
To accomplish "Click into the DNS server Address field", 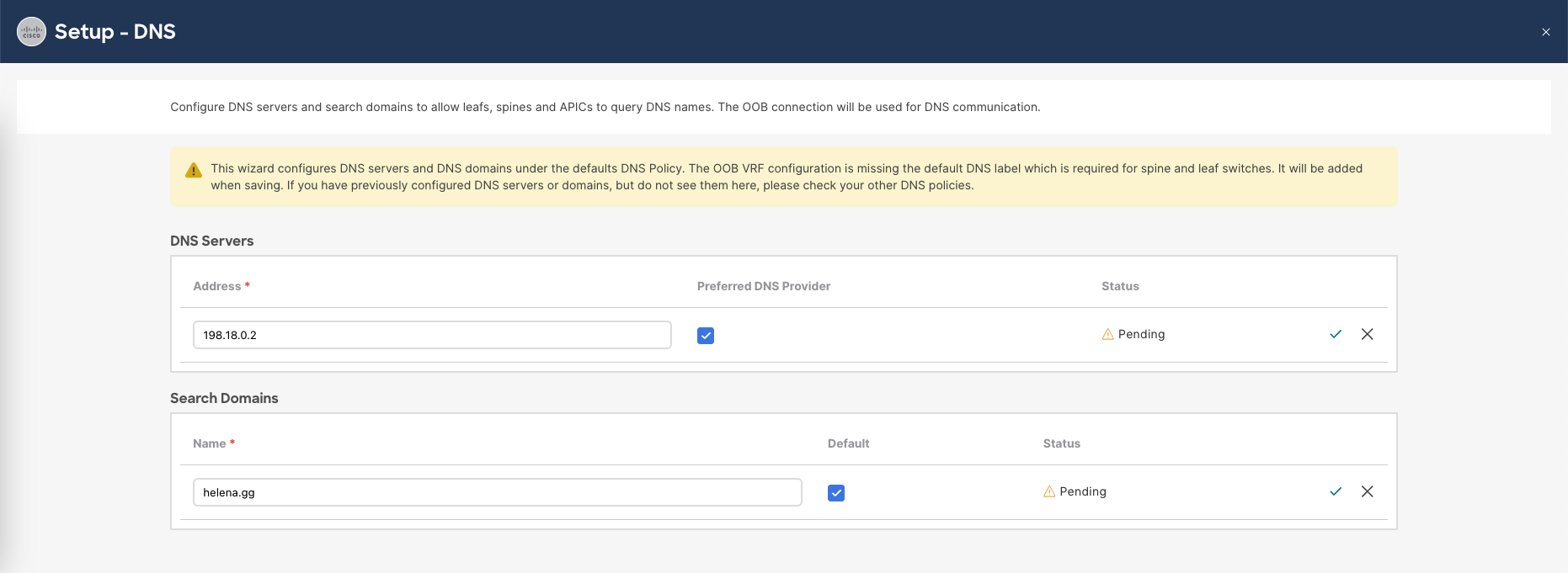I will 431,335.
